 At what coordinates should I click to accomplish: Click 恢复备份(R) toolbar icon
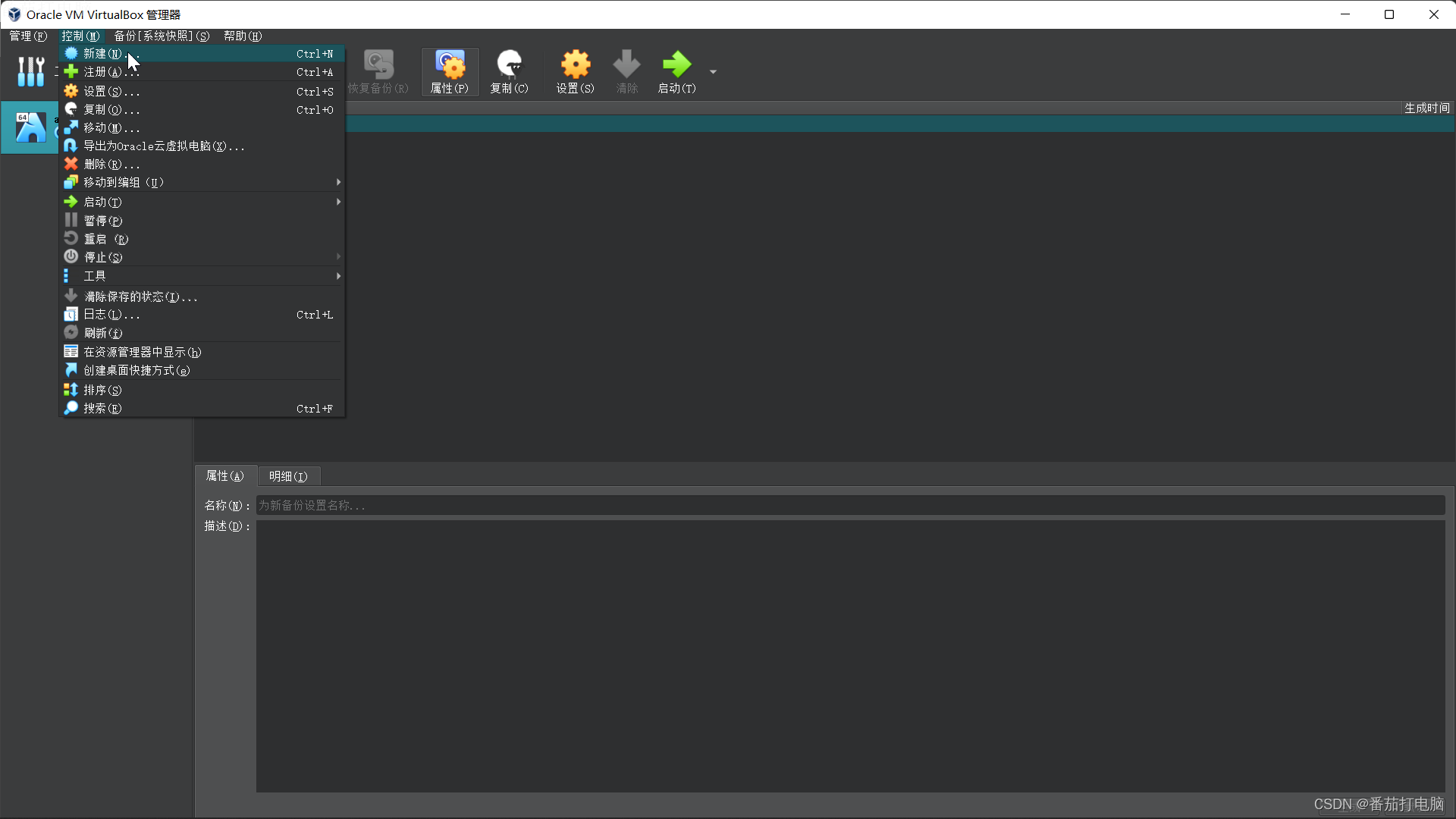click(378, 72)
